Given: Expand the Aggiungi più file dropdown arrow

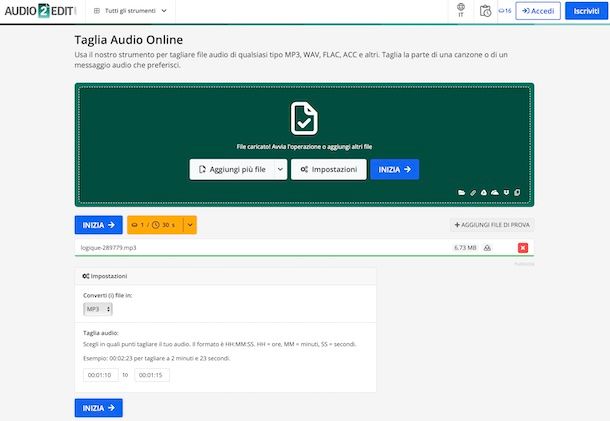Looking at the screenshot, I should tap(280, 169).
